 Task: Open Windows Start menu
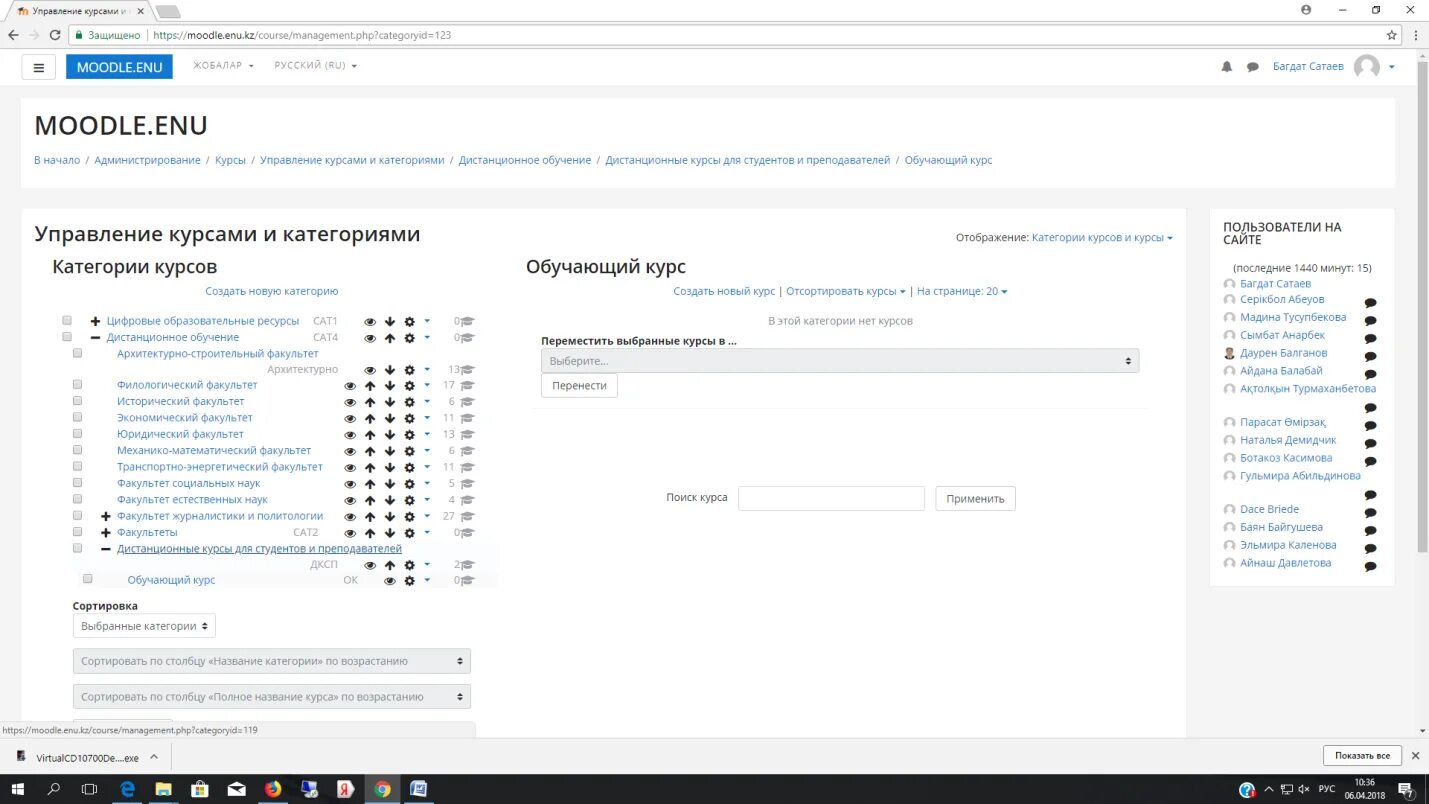click(x=18, y=789)
